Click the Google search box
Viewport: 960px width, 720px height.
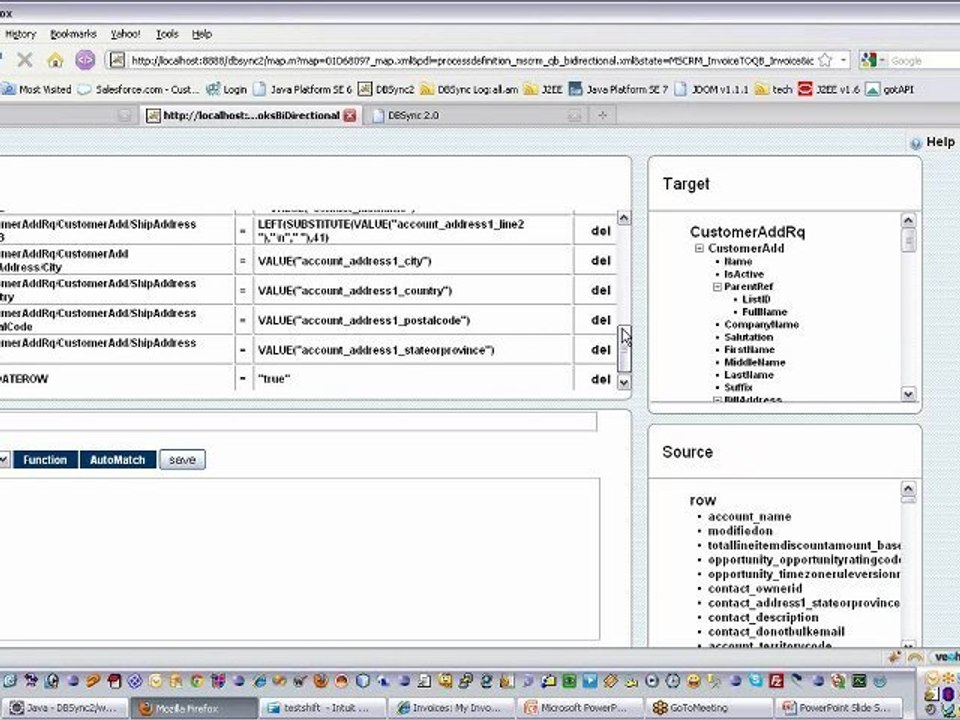pos(924,61)
